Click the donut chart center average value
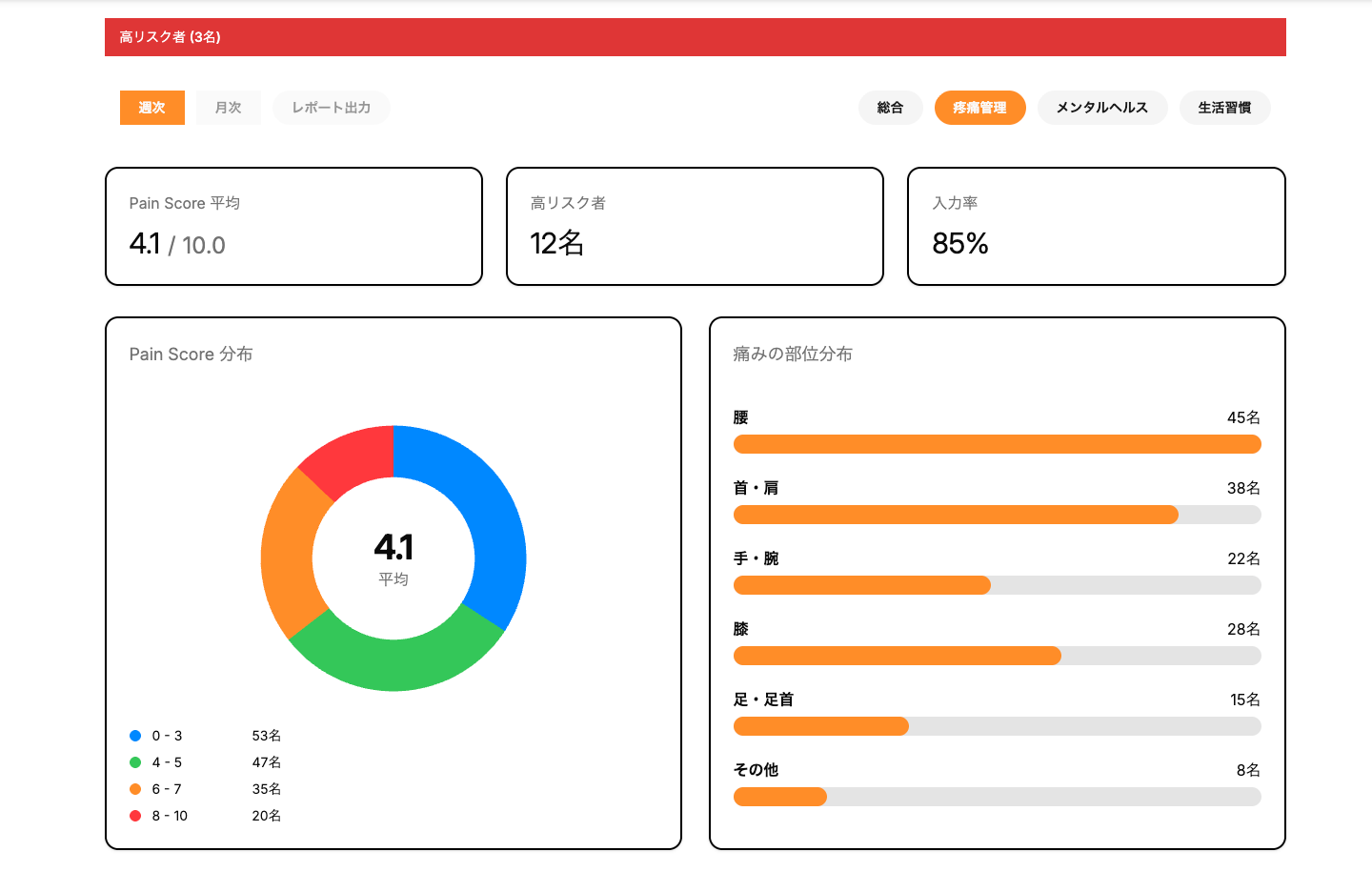Image resolution: width=1372 pixels, height=872 pixels. point(393,548)
